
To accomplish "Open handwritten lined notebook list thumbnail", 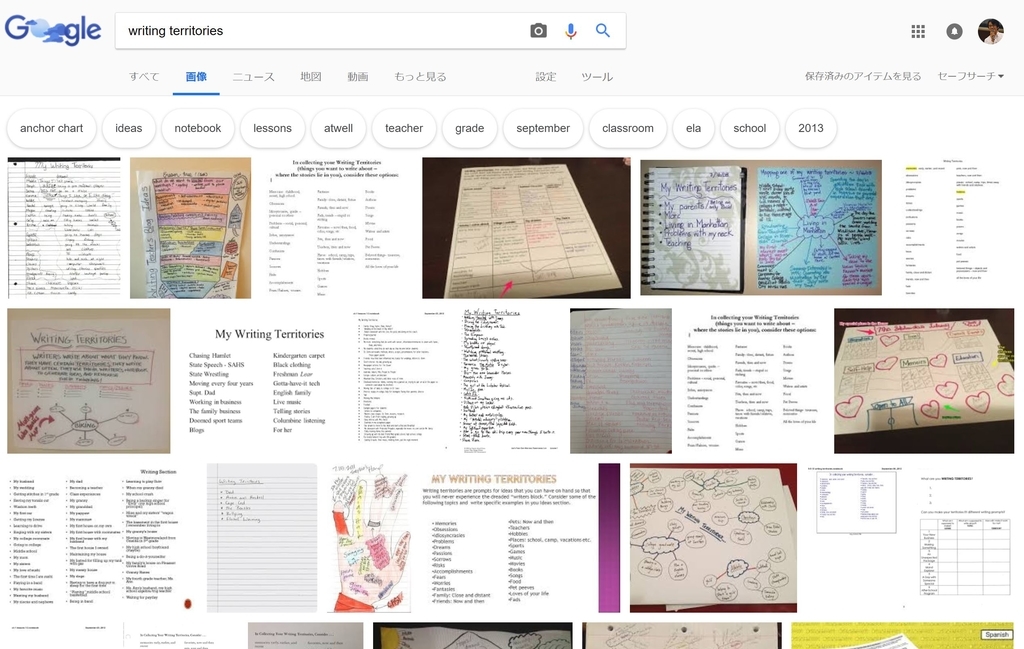I will [64, 228].
